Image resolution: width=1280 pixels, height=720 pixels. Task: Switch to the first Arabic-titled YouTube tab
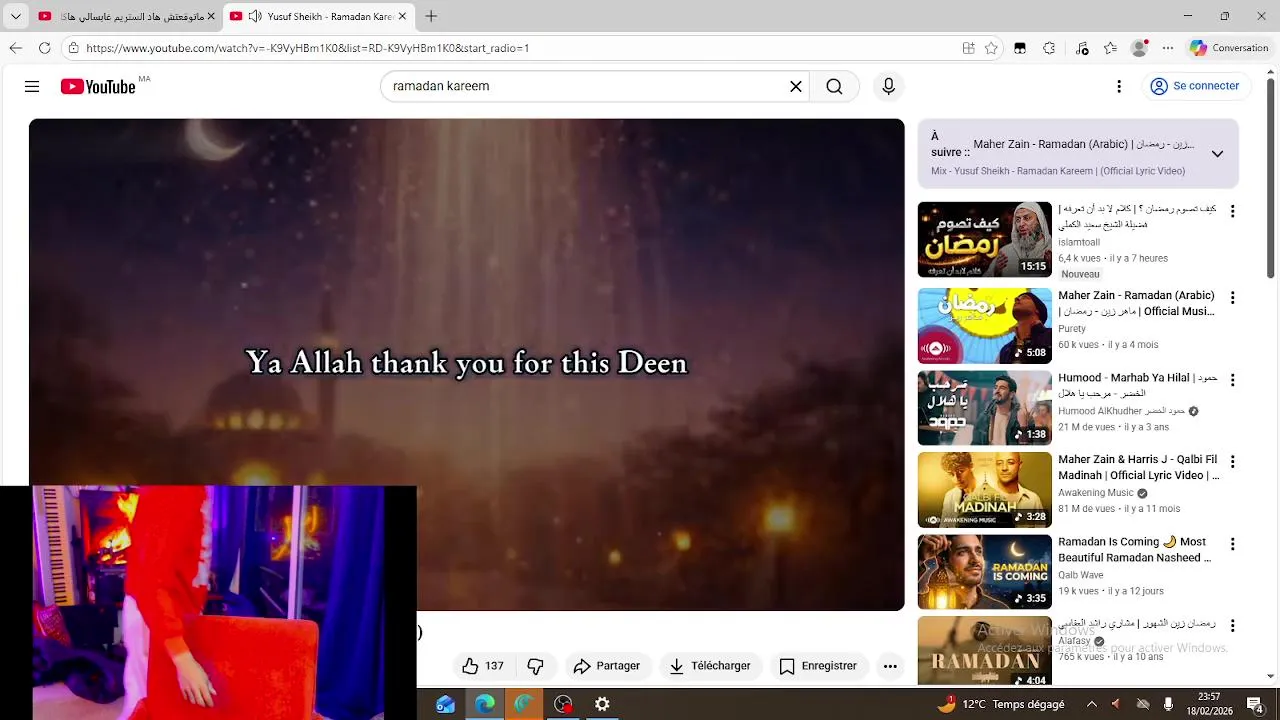pos(125,16)
